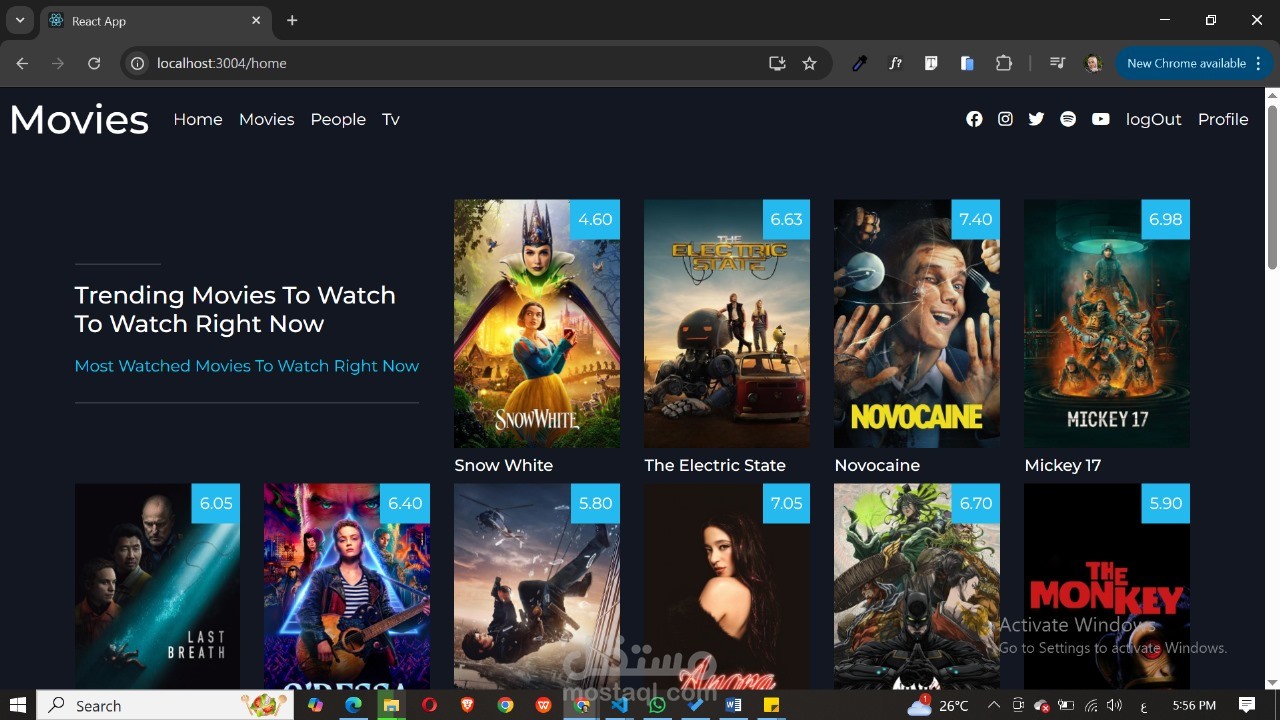Open Chrome's three-dot menu
The width and height of the screenshot is (1280, 720).
1259,63
